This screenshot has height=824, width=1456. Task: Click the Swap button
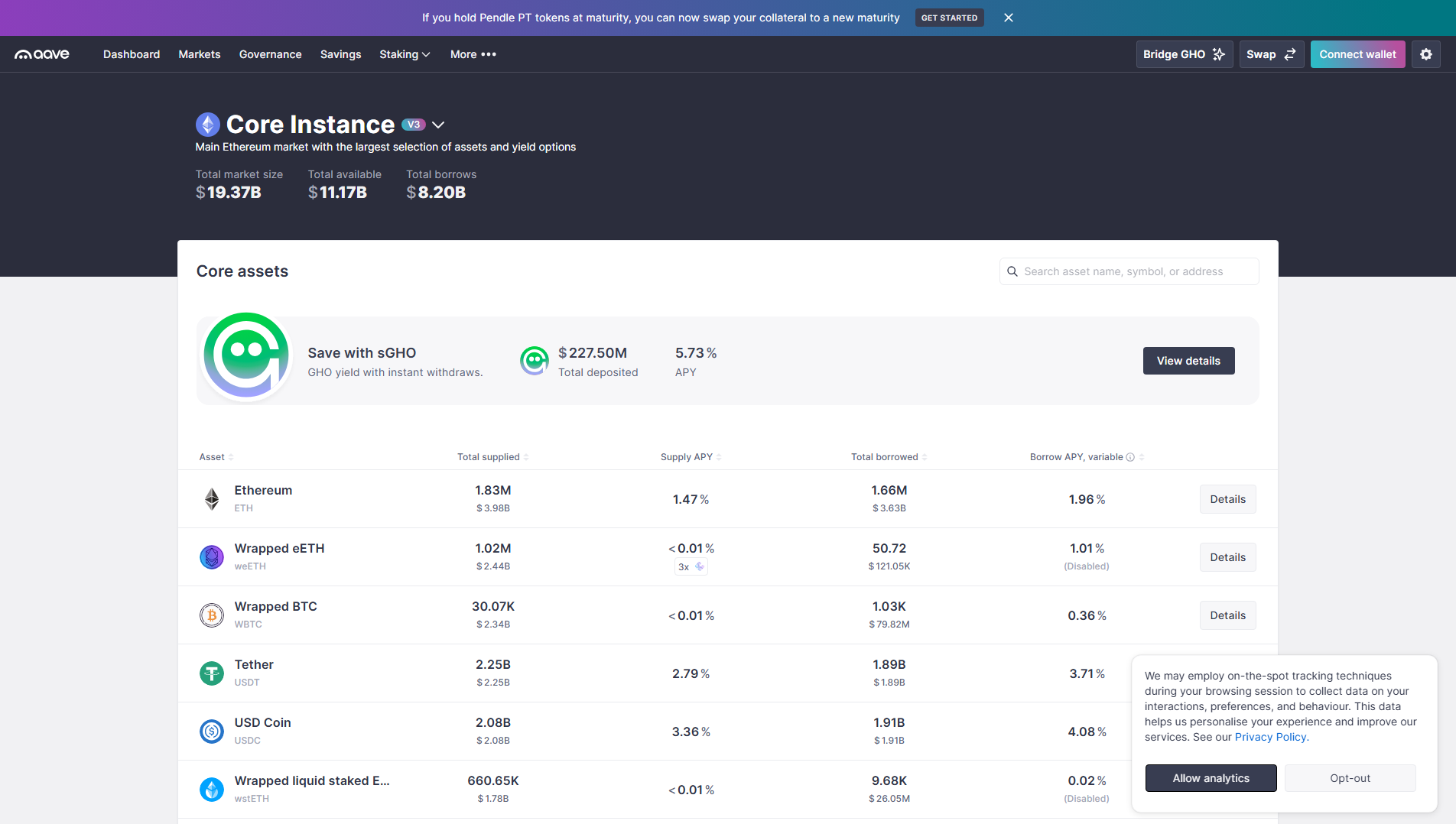[x=1271, y=54]
